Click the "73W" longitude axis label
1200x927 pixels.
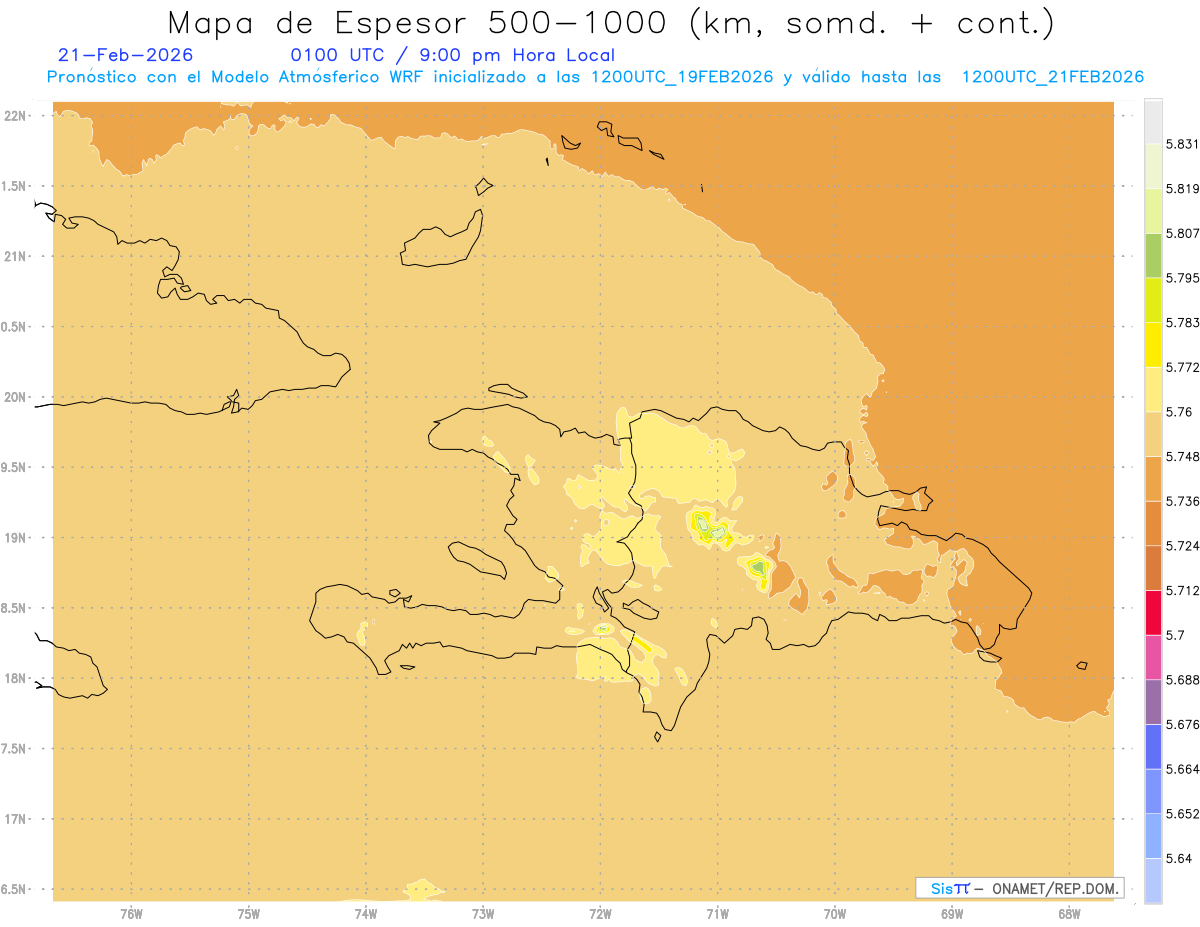[483, 914]
